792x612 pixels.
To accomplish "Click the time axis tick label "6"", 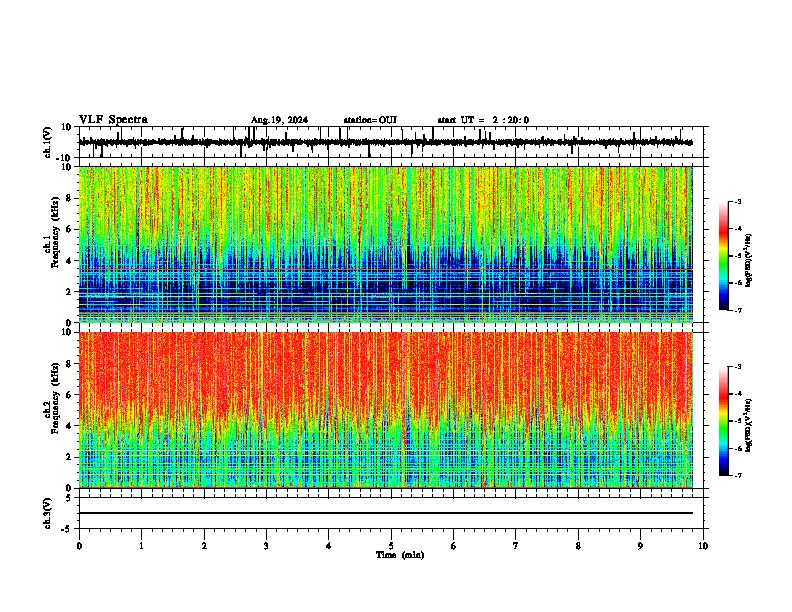I will (454, 546).
